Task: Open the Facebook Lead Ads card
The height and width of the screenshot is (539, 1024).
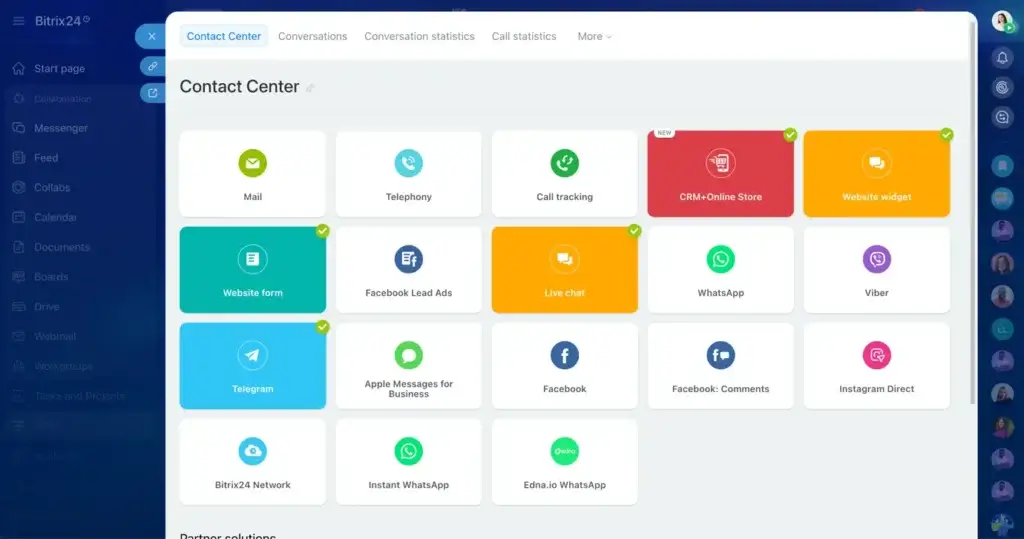Action: [408, 270]
